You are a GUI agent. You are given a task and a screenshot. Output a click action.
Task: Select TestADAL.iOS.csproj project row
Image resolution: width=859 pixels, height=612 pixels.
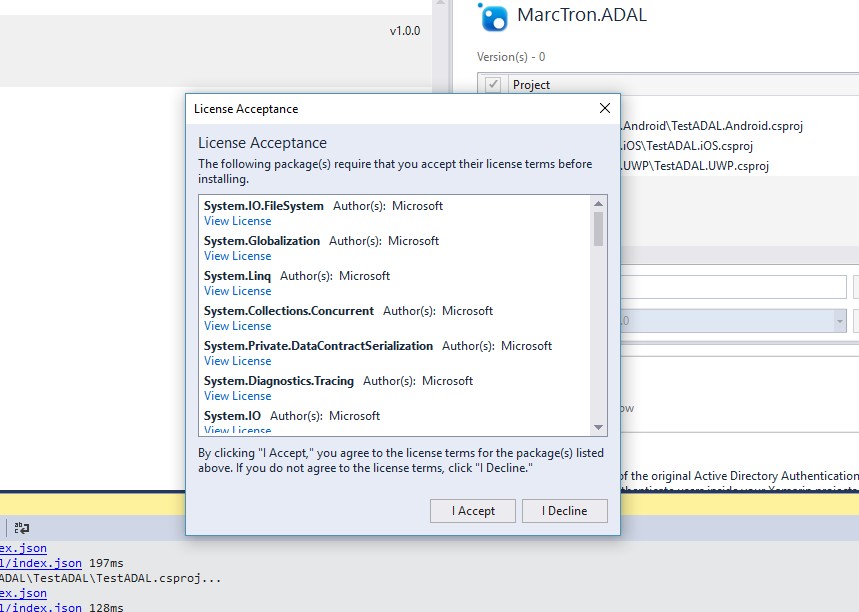(687, 146)
